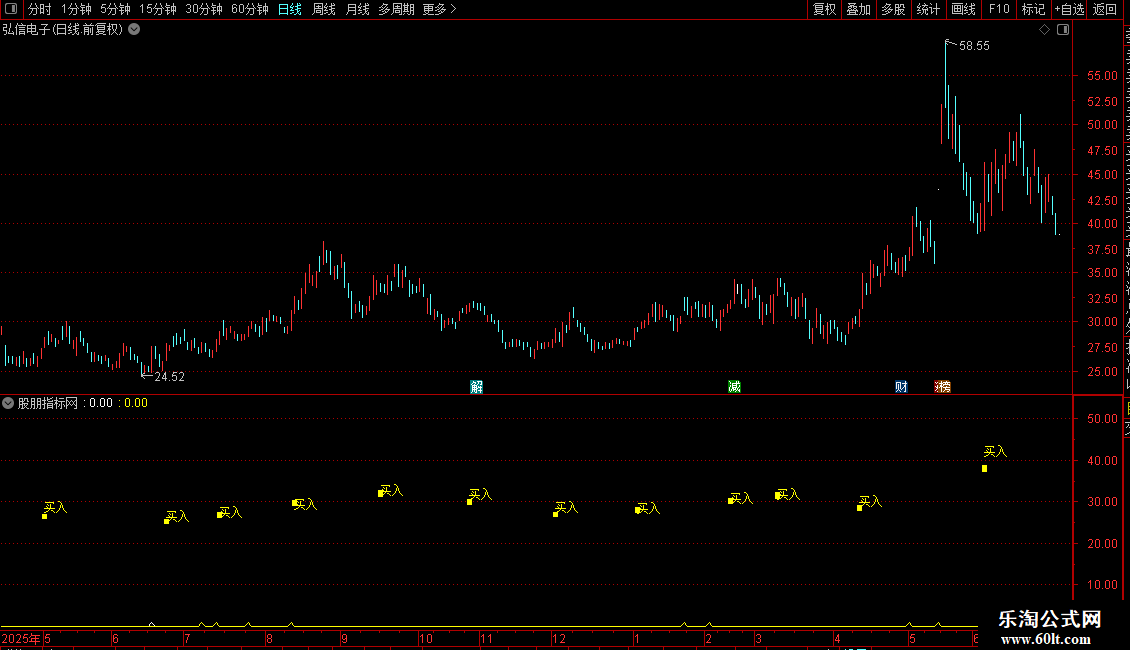The image size is (1130, 650).
Task: Click the 2025年 label on time axis
Action: tap(21, 638)
